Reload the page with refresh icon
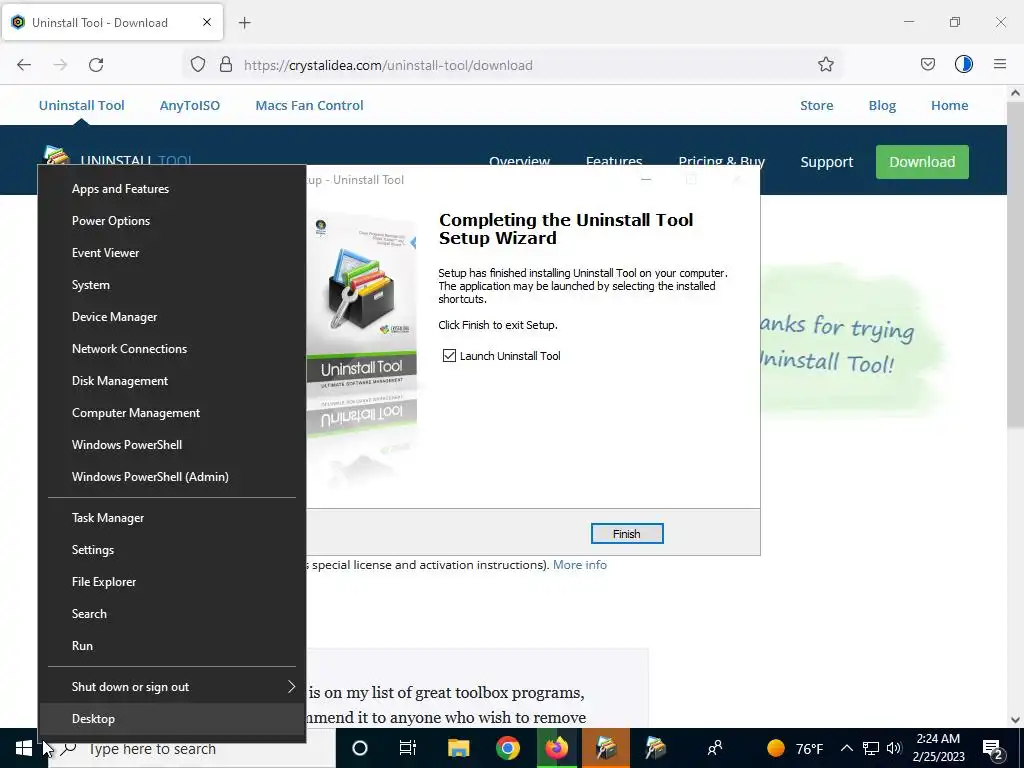The width and height of the screenshot is (1024, 768). pyautogui.click(x=96, y=65)
